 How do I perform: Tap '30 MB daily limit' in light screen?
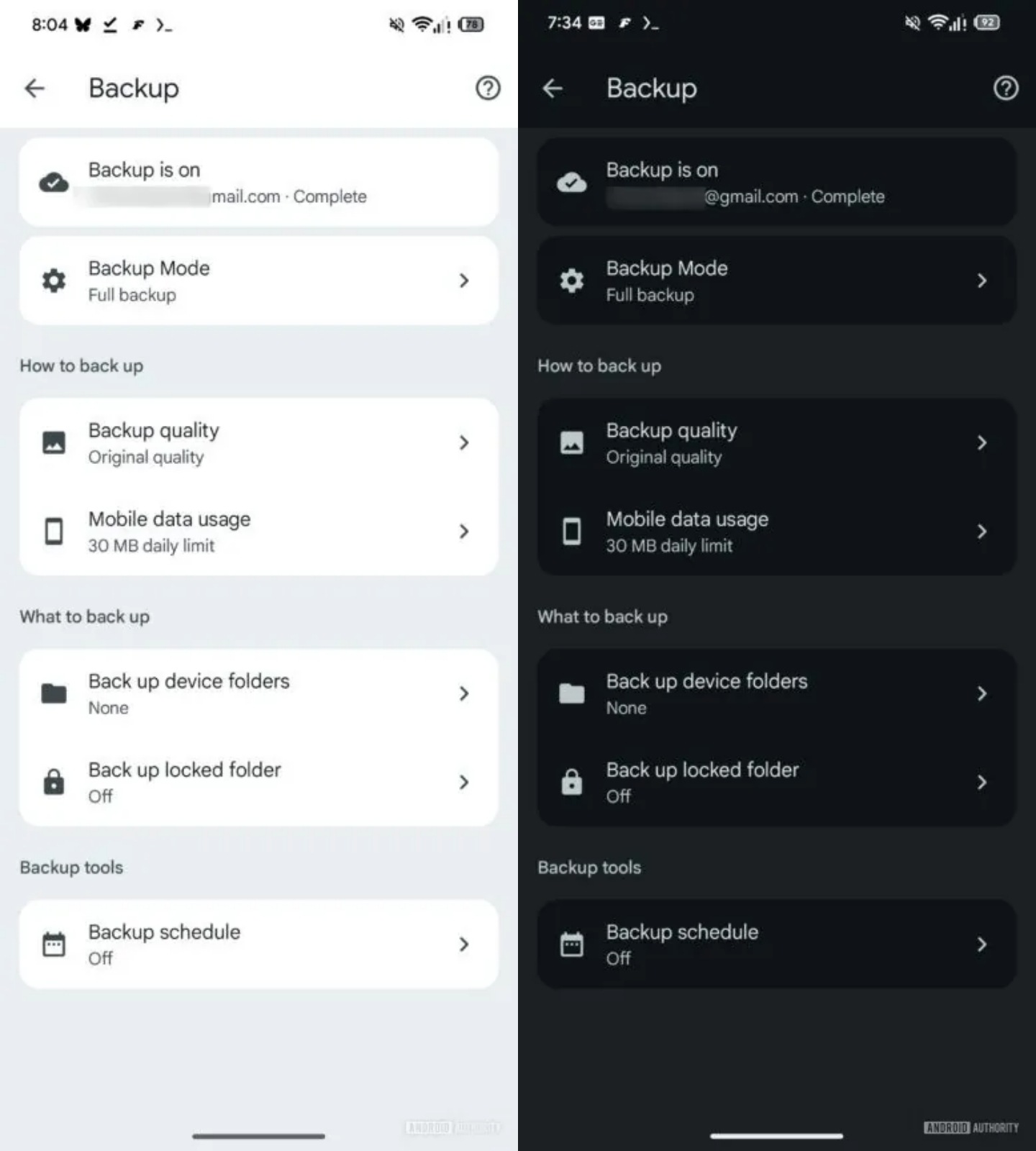pyautogui.click(x=151, y=546)
